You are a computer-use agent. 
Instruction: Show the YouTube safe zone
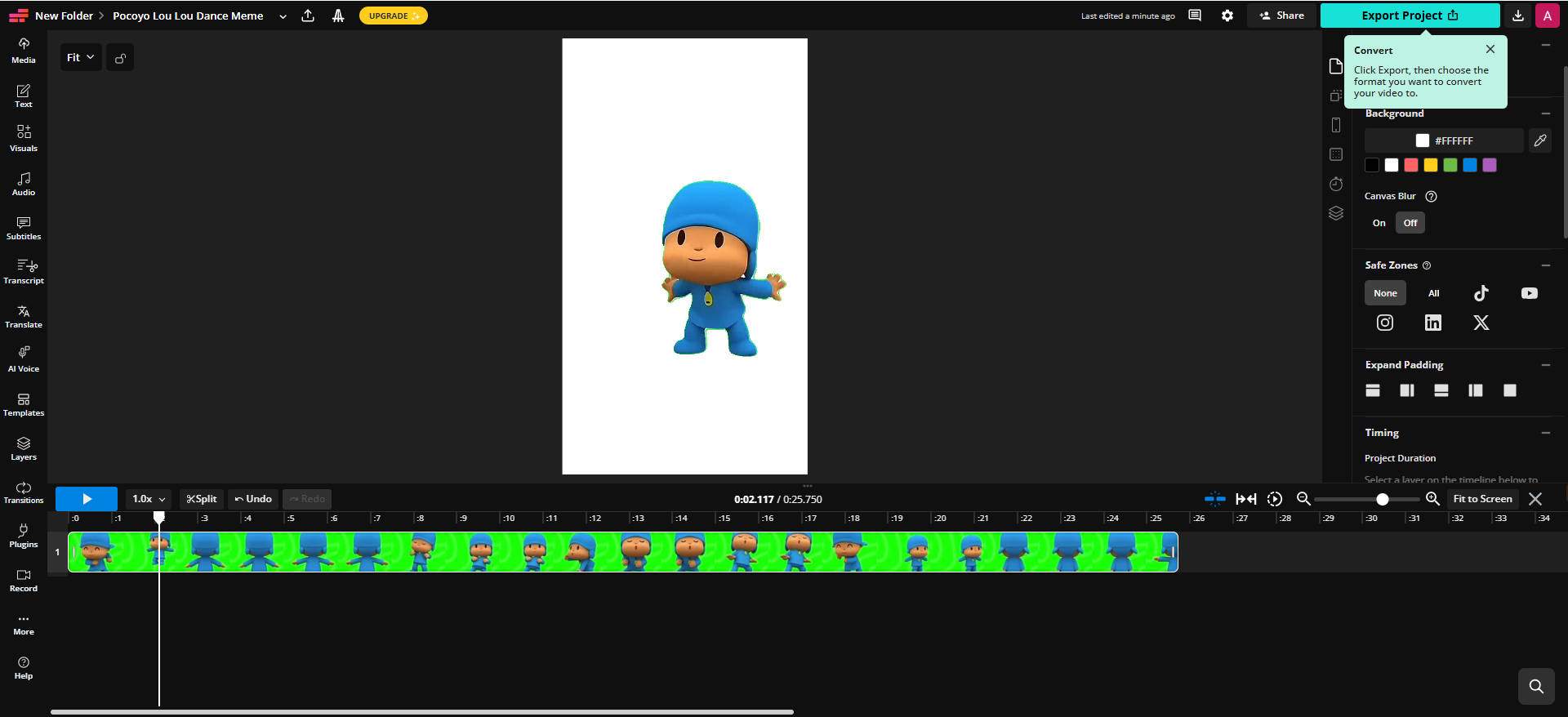tap(1529, 293)
